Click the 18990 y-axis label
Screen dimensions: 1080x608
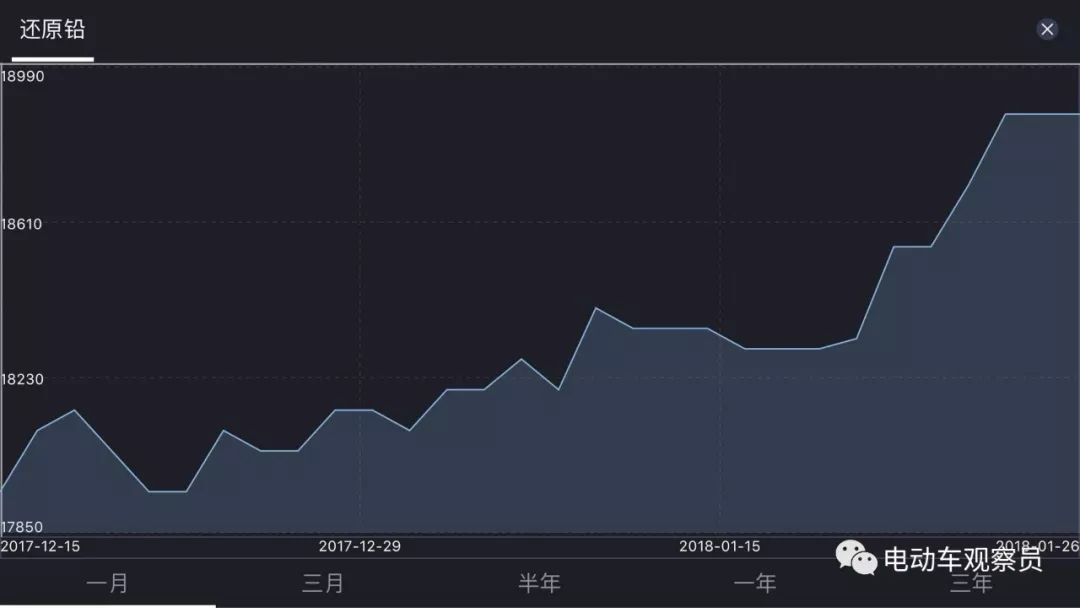pyautogui.click(x=22, y=76)
